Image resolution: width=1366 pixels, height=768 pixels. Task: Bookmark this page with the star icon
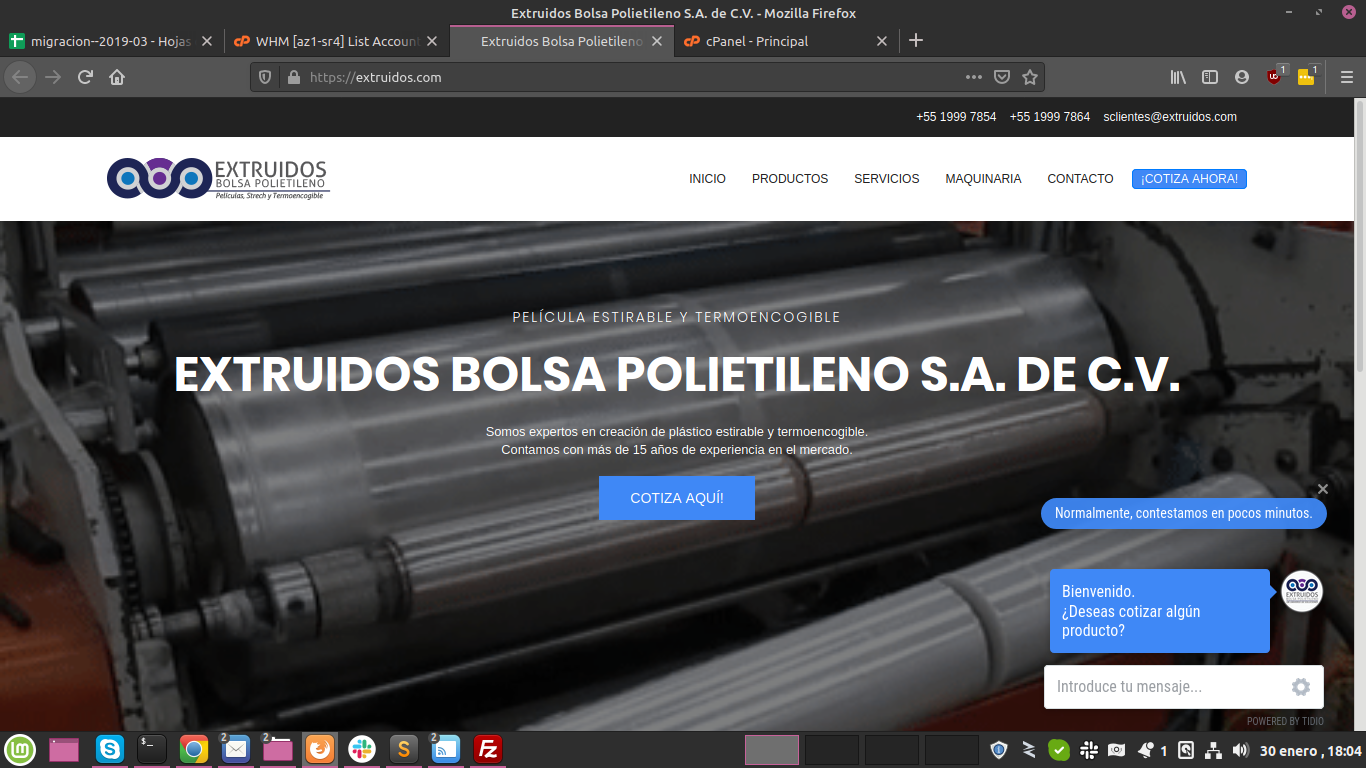point(1030,77)
